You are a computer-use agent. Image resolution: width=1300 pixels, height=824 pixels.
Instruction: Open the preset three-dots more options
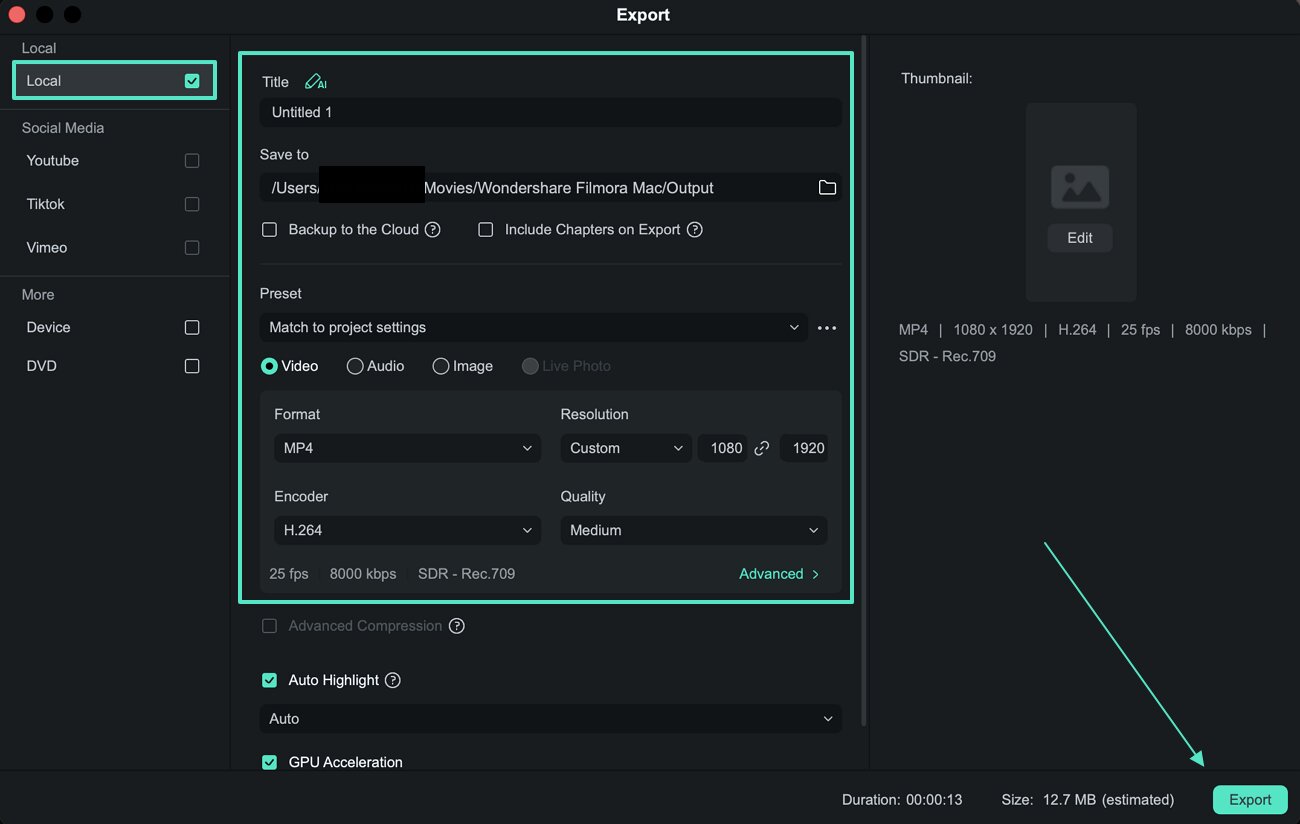[x=827, y=328]
